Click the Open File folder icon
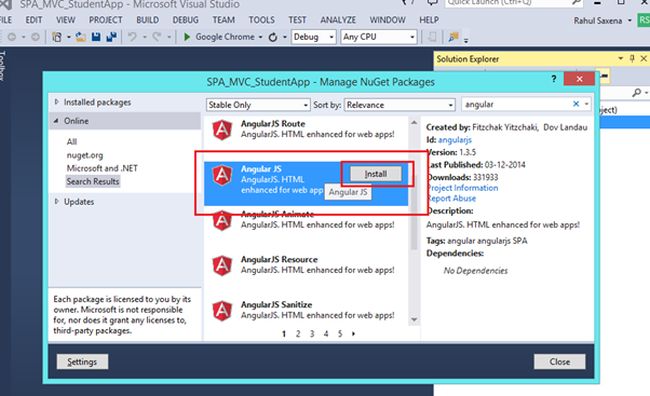The width and height of the screenshot is (650, 396). 81,37
